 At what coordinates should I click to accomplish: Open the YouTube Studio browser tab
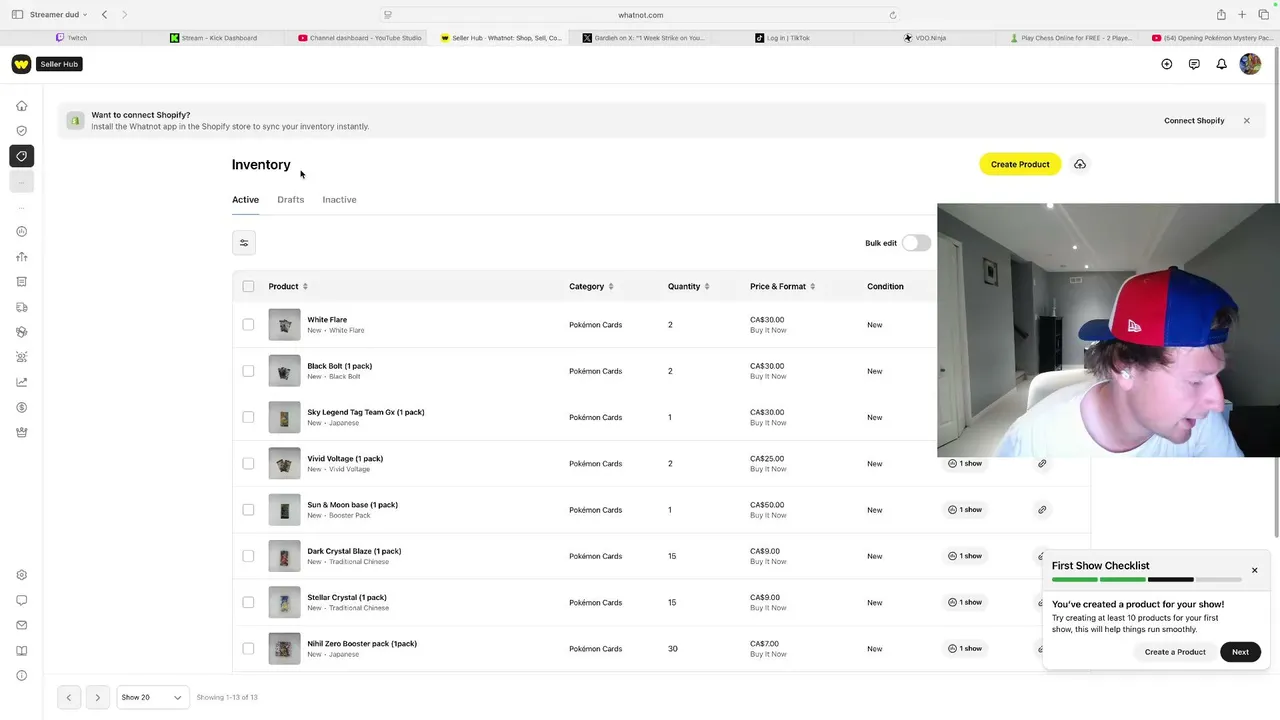[359, 38]
